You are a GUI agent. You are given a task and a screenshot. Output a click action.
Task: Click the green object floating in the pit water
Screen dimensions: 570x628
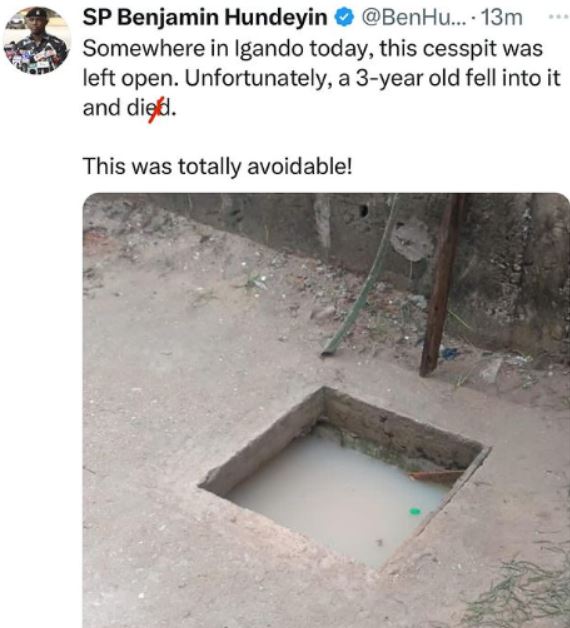[415, 511]
